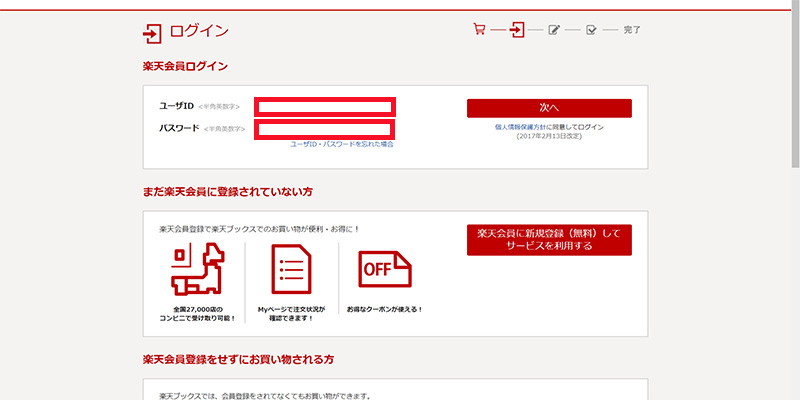Viewport: 800px width, 400px height.
Task: Open ユーザID・パスワードを忘れた場合 link
Action: tap(341, 144)
